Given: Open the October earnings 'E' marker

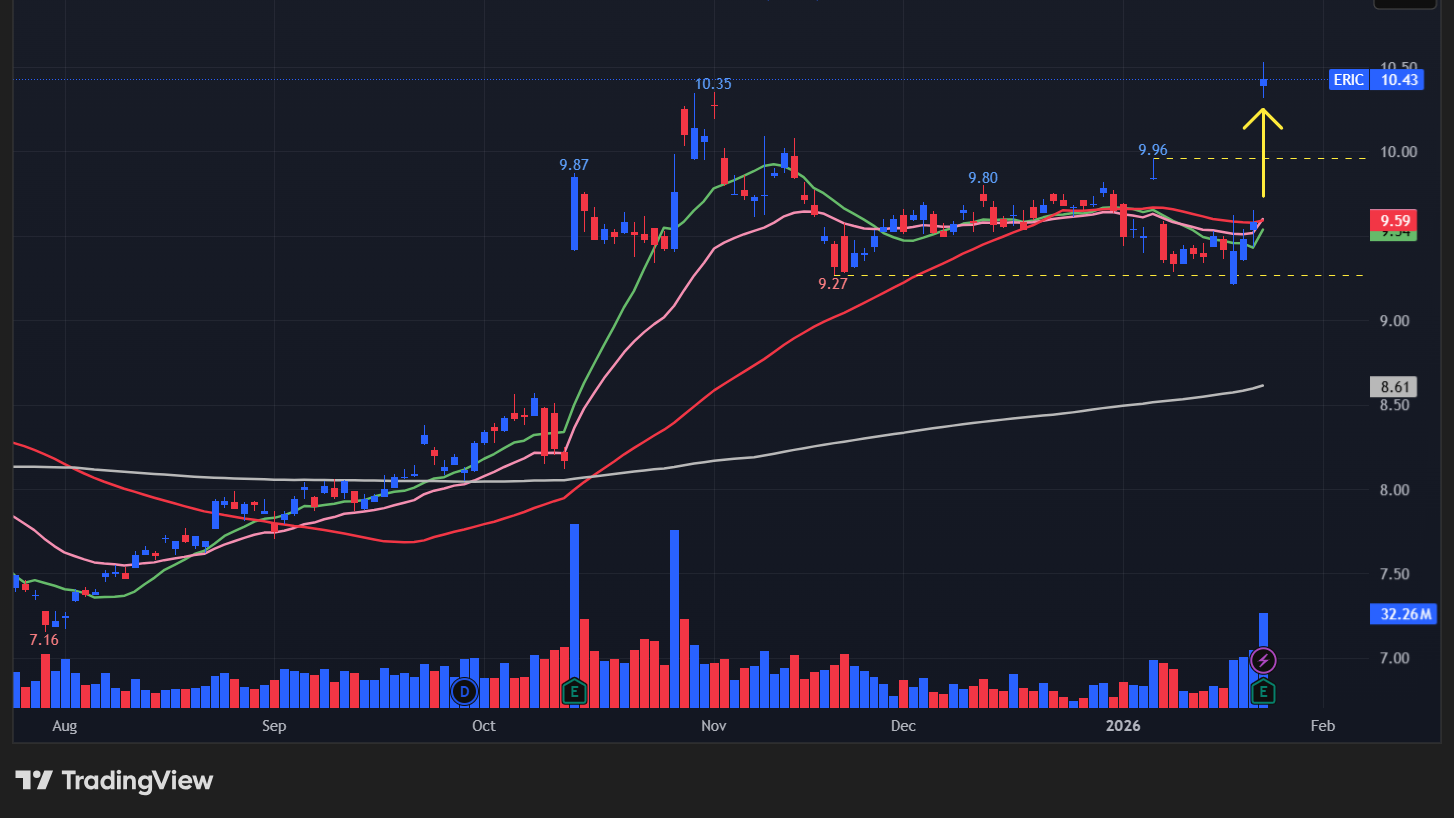Looking at the screenshot, I should coord(574,691).
